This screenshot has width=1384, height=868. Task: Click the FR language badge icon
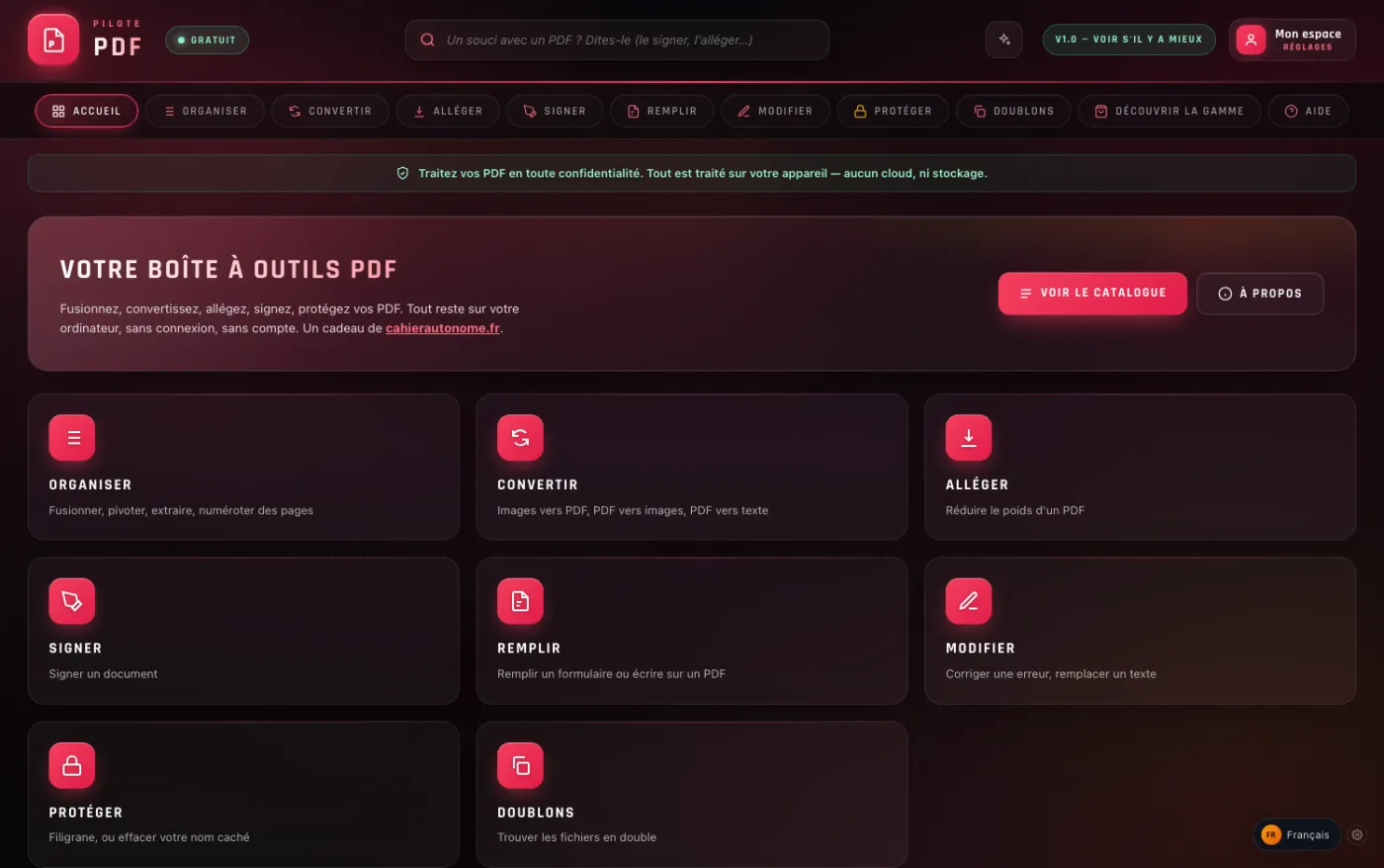pos(1271,834)
